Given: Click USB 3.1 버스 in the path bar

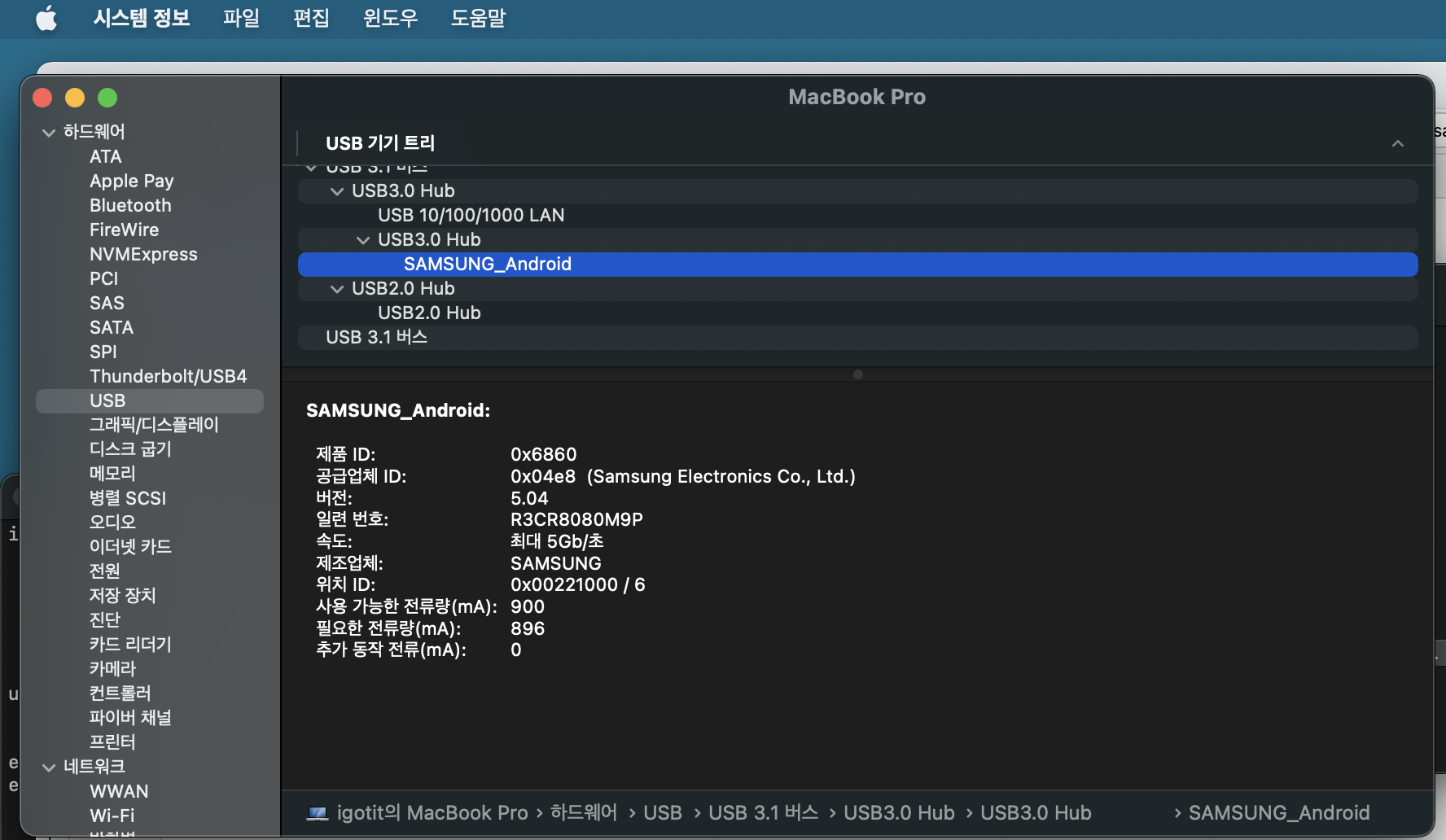Looking at the screenshot, I should coord(763,813).
